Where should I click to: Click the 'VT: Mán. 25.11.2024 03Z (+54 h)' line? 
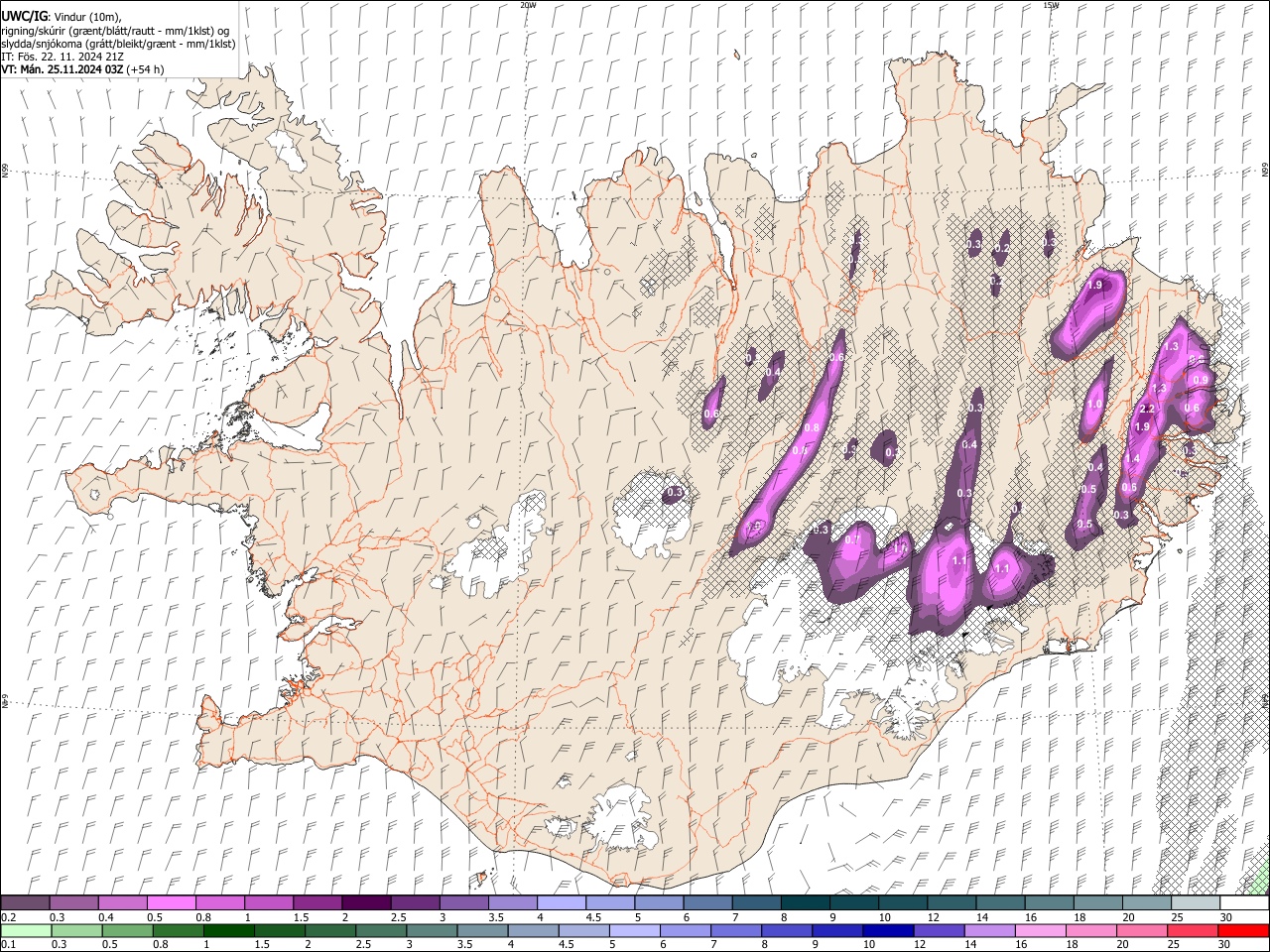pos(83,69)
